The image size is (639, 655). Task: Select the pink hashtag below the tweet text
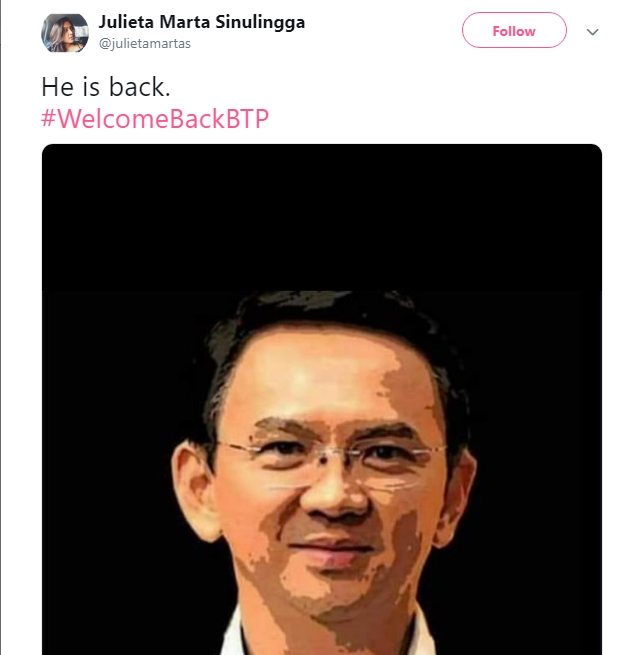click(x=155, y=119)
